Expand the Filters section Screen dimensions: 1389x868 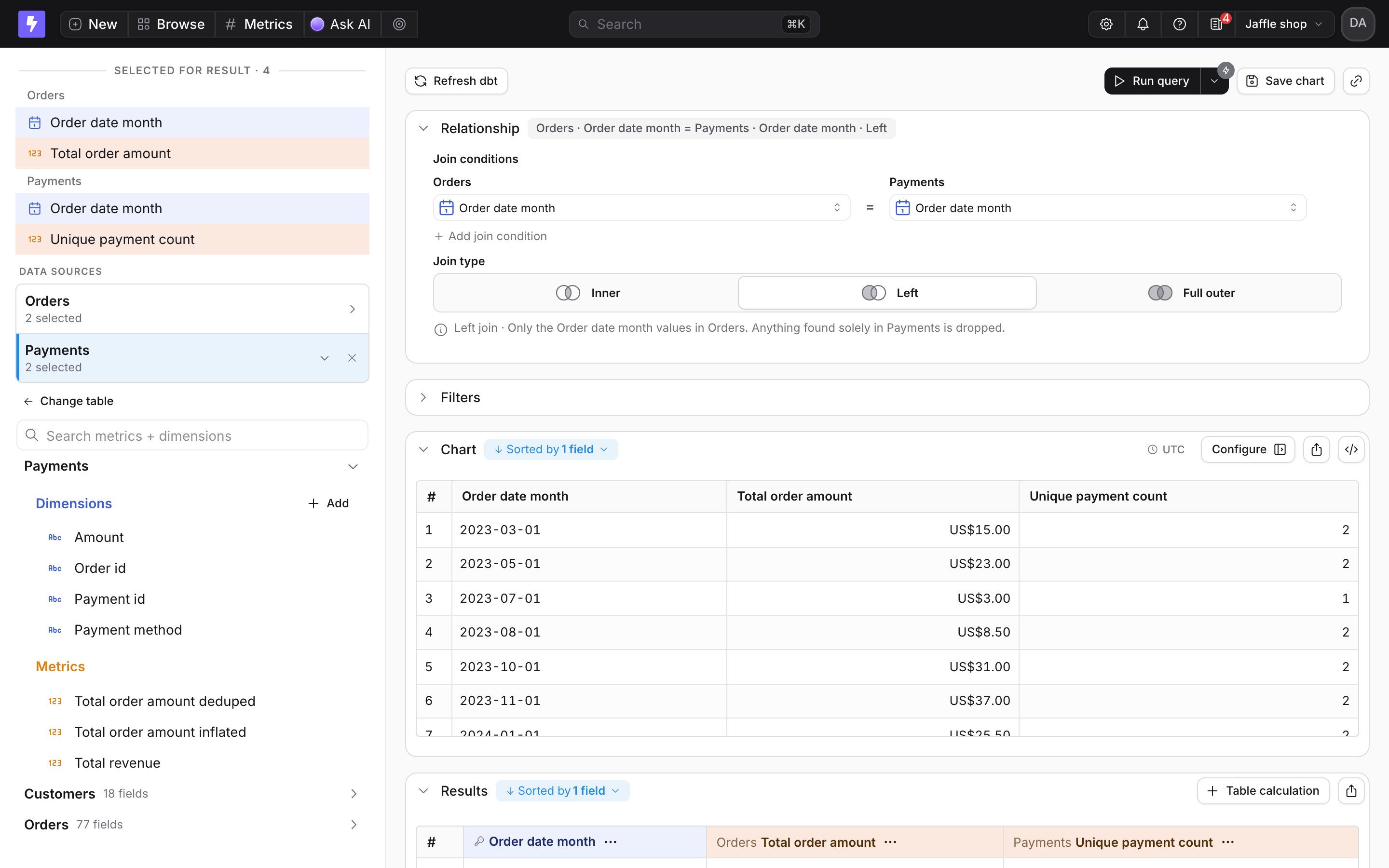(423, 397)
